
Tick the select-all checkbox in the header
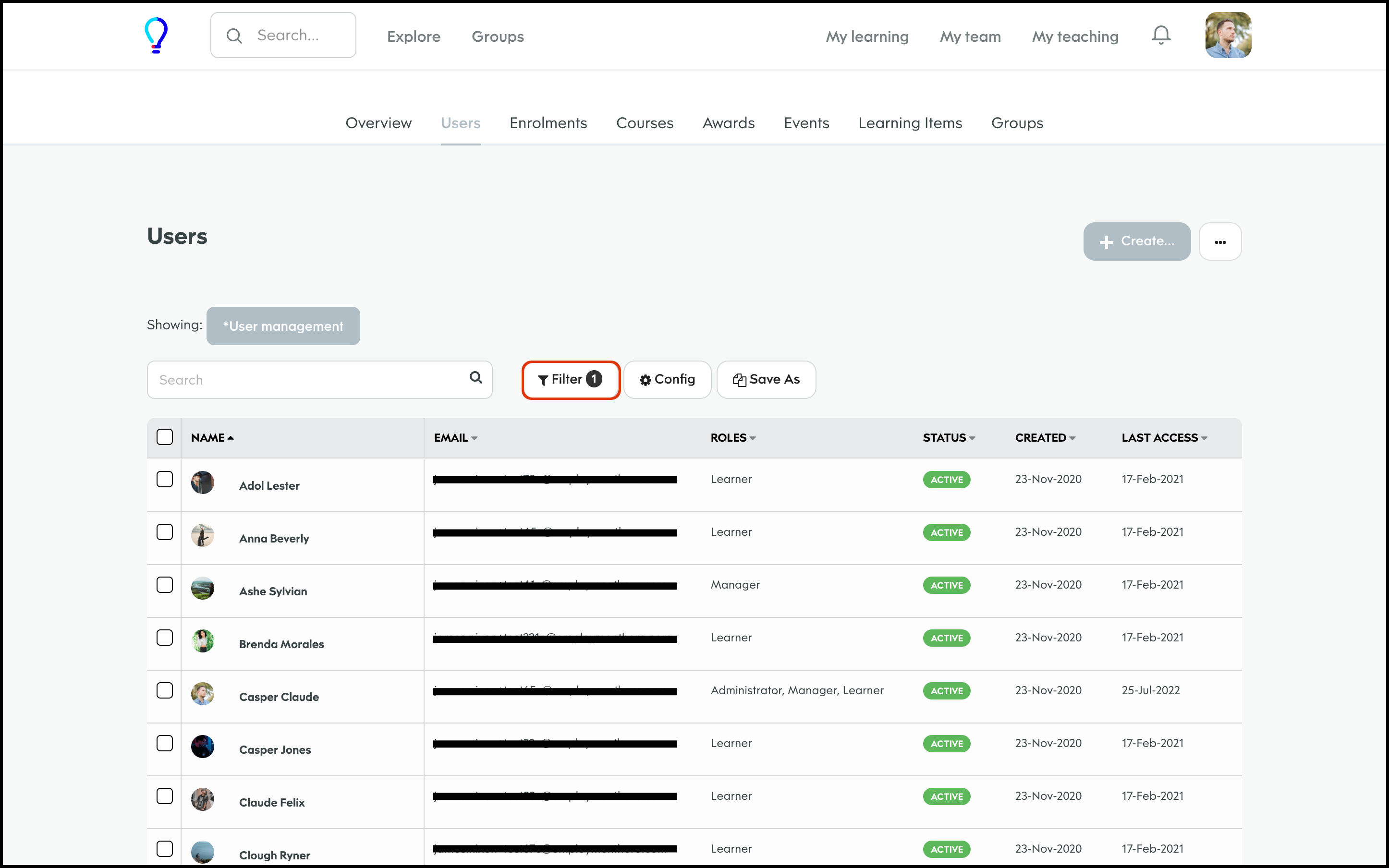coord(165,437)
